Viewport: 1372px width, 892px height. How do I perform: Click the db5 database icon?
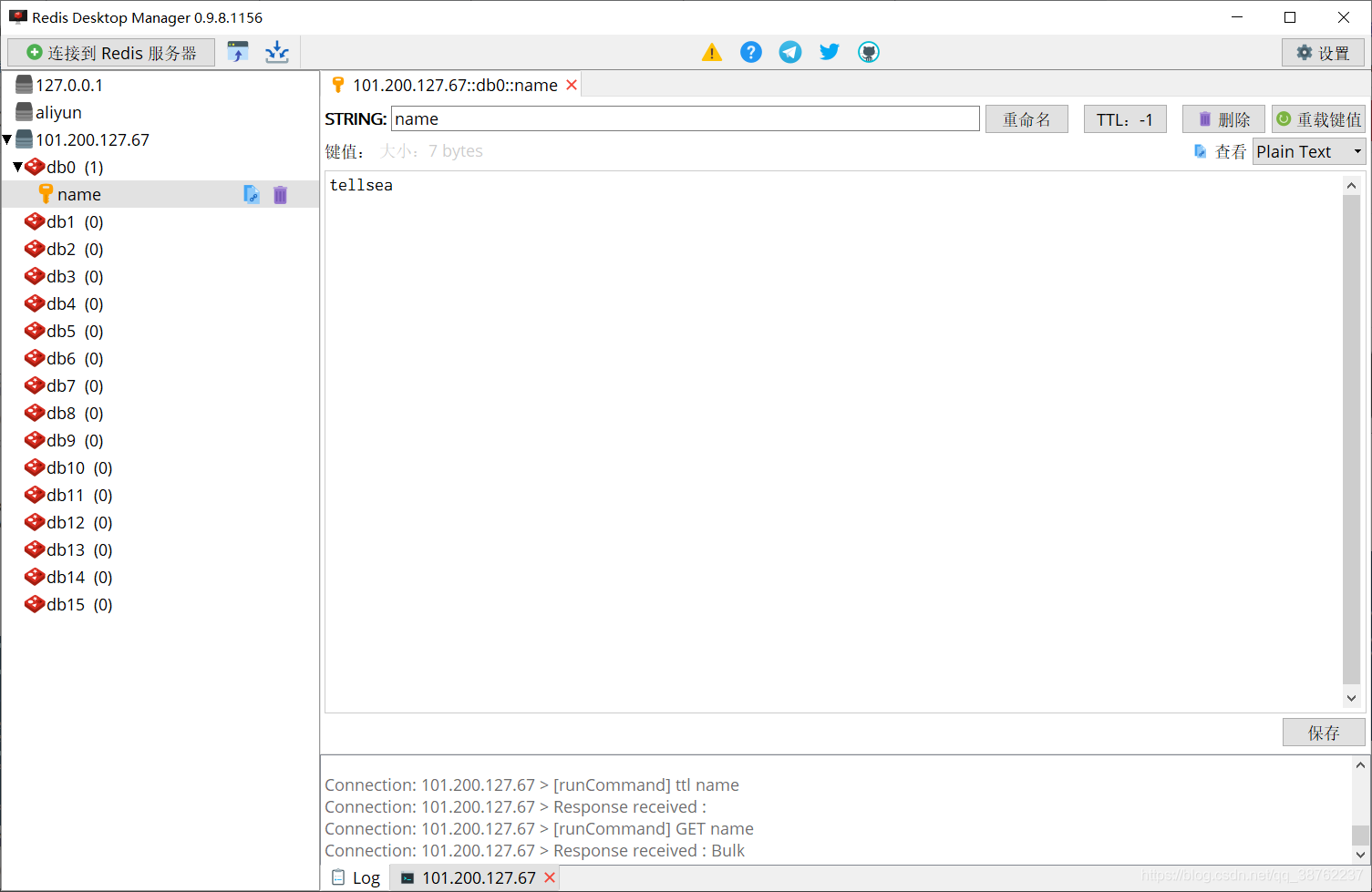click(35, 331)
